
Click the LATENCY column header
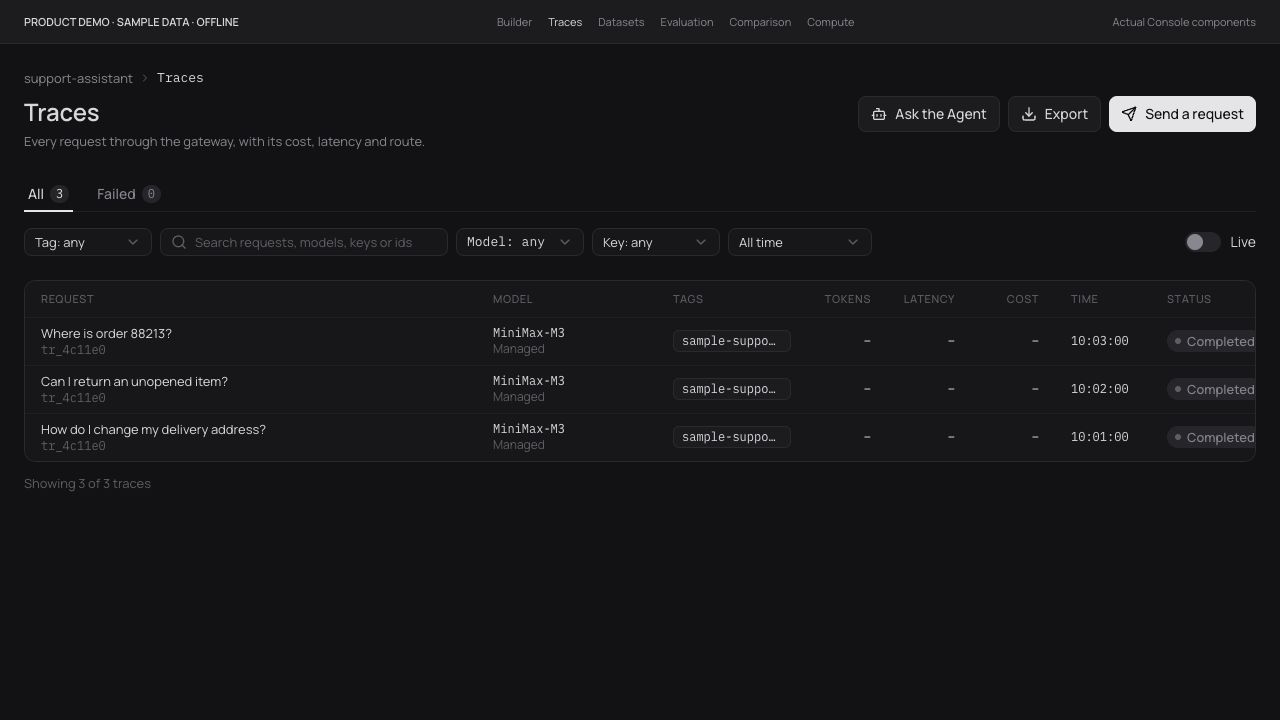click(x=929, y=299)
